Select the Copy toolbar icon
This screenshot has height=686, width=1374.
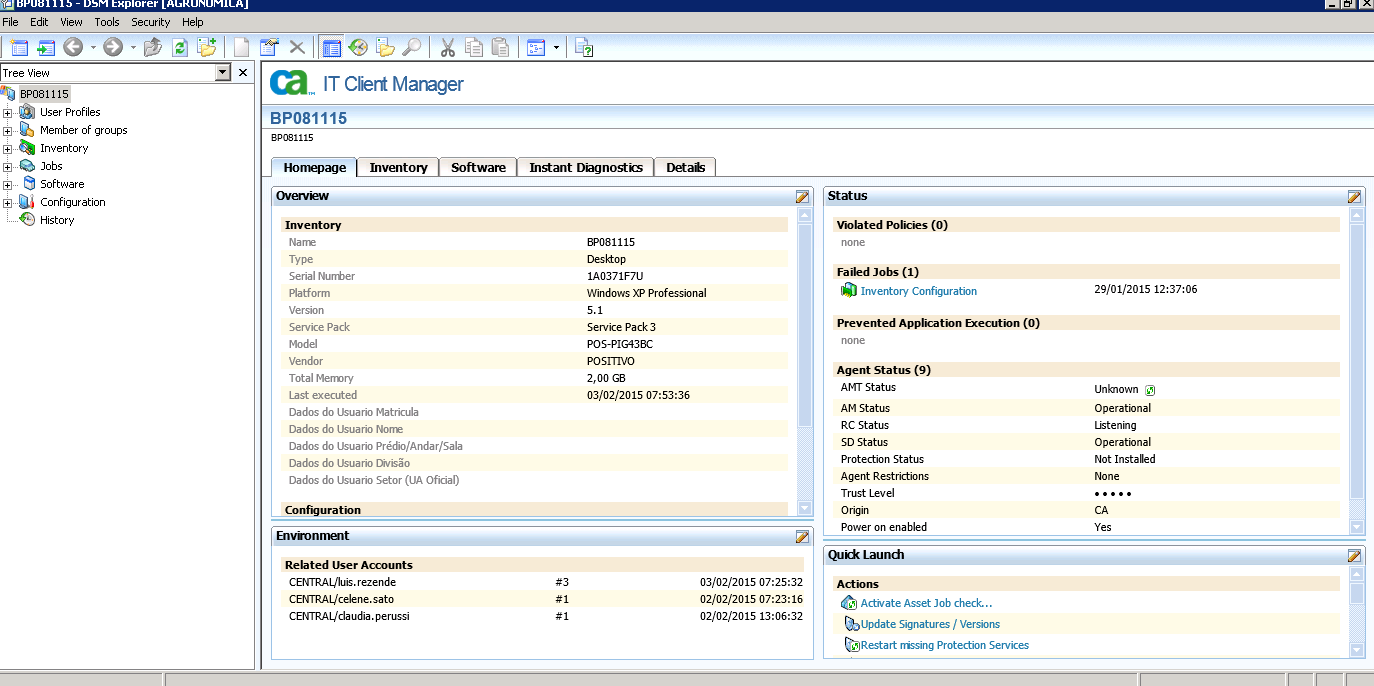pyautogui.click(x=473, y=47)
